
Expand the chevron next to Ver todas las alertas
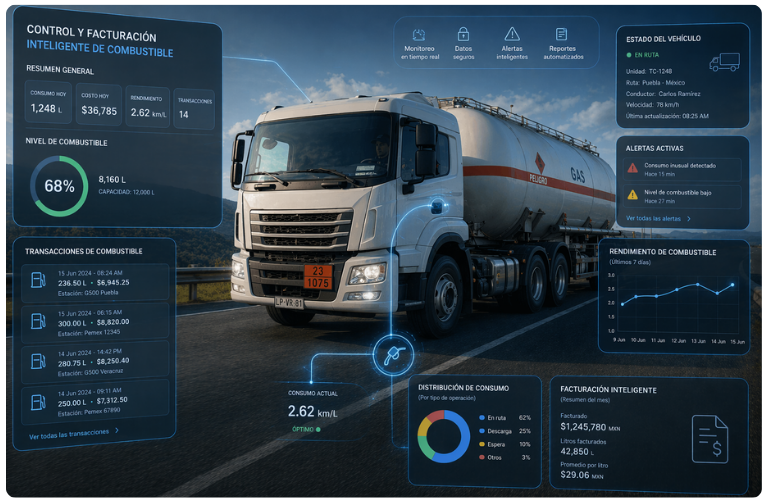point(688,218)
